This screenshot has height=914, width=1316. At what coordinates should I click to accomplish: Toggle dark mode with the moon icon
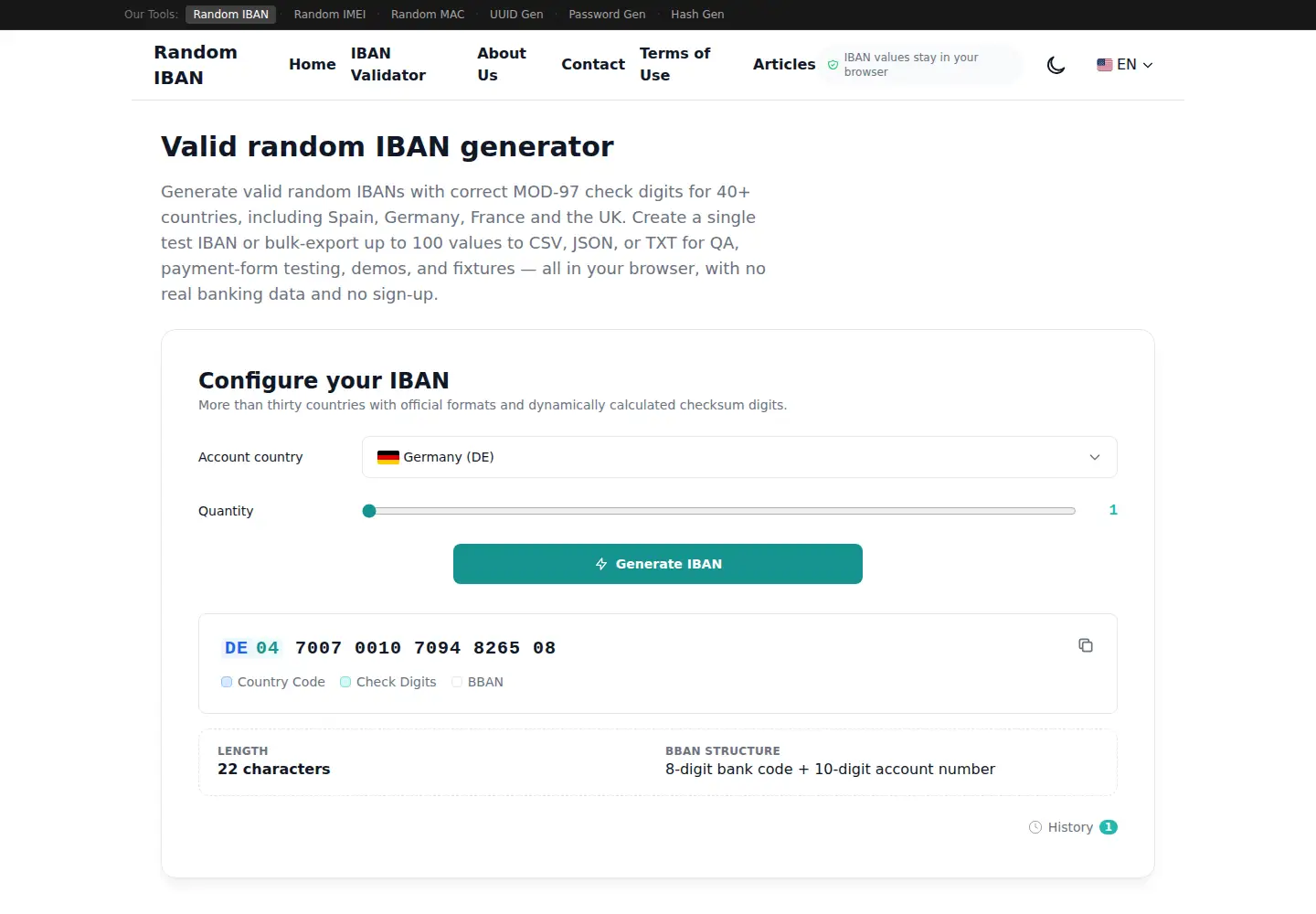[1056, 65]
